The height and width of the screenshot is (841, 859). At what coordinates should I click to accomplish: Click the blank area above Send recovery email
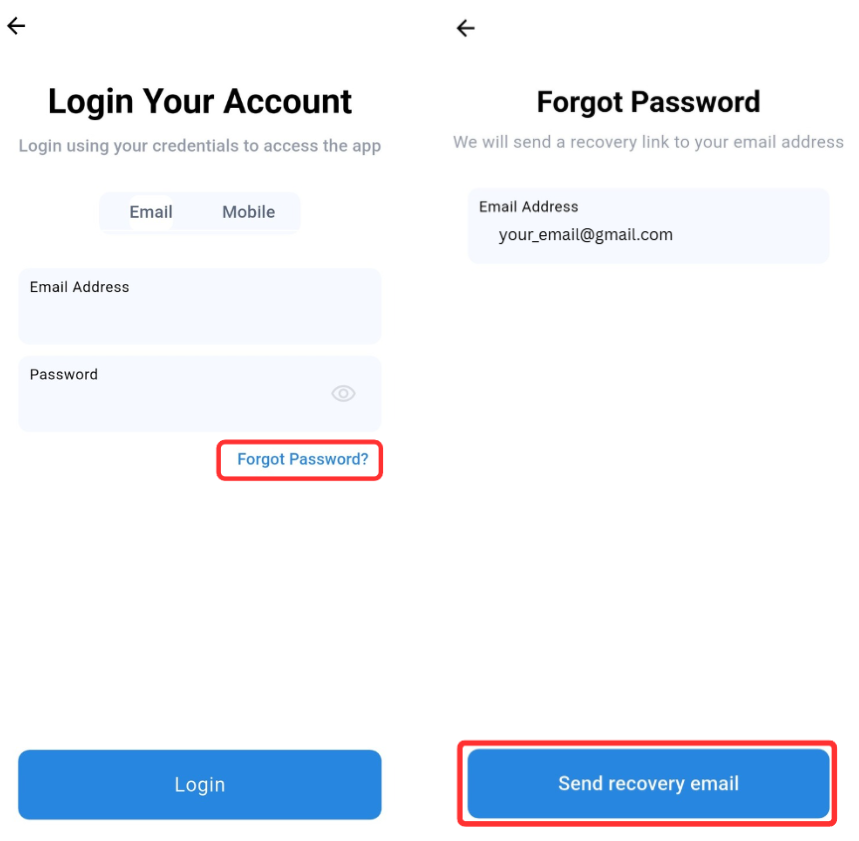pyautogui.click(x=648, y=500)
